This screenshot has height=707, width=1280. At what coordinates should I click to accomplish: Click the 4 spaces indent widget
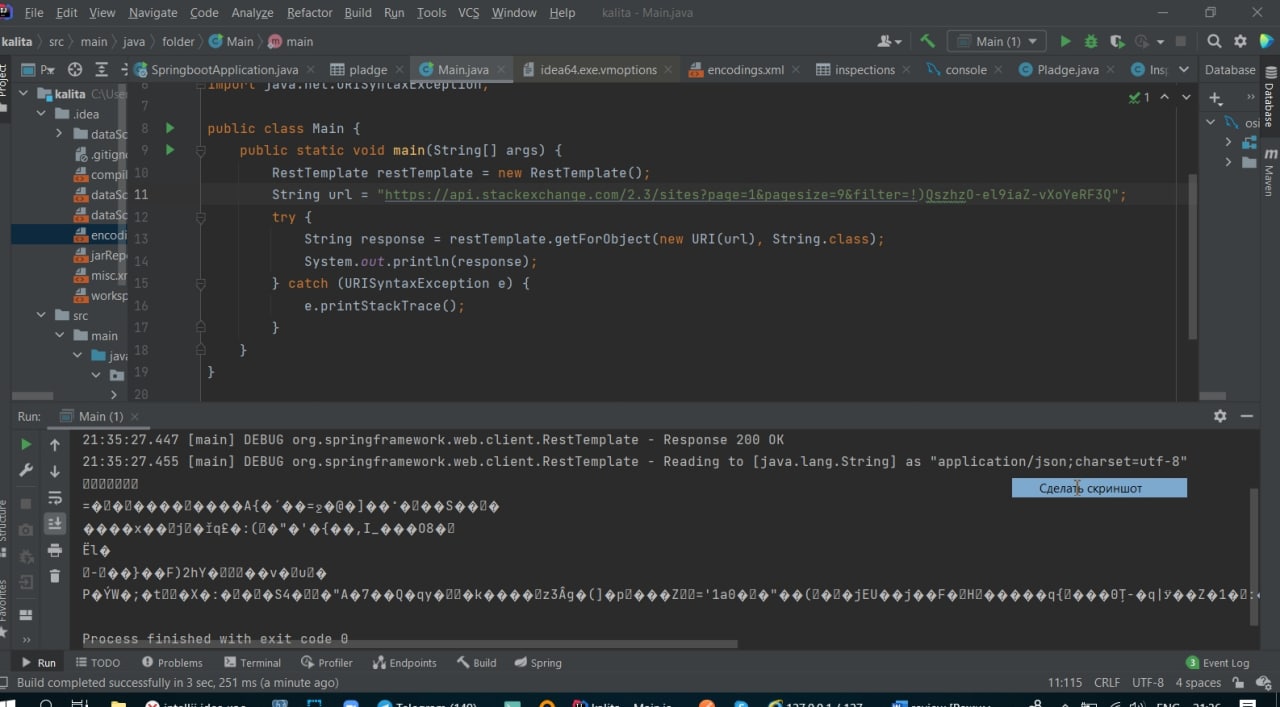1198,682
